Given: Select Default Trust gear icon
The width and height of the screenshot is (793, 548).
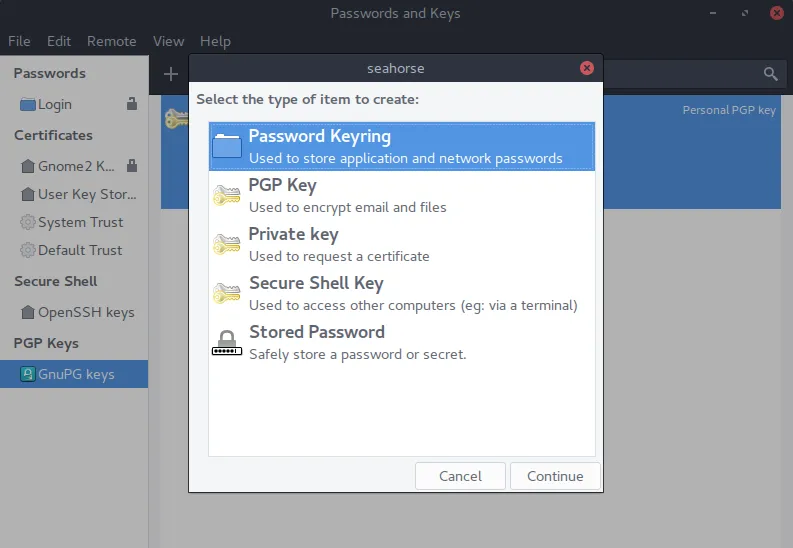Looking at the screenshot, I should 28,250.
